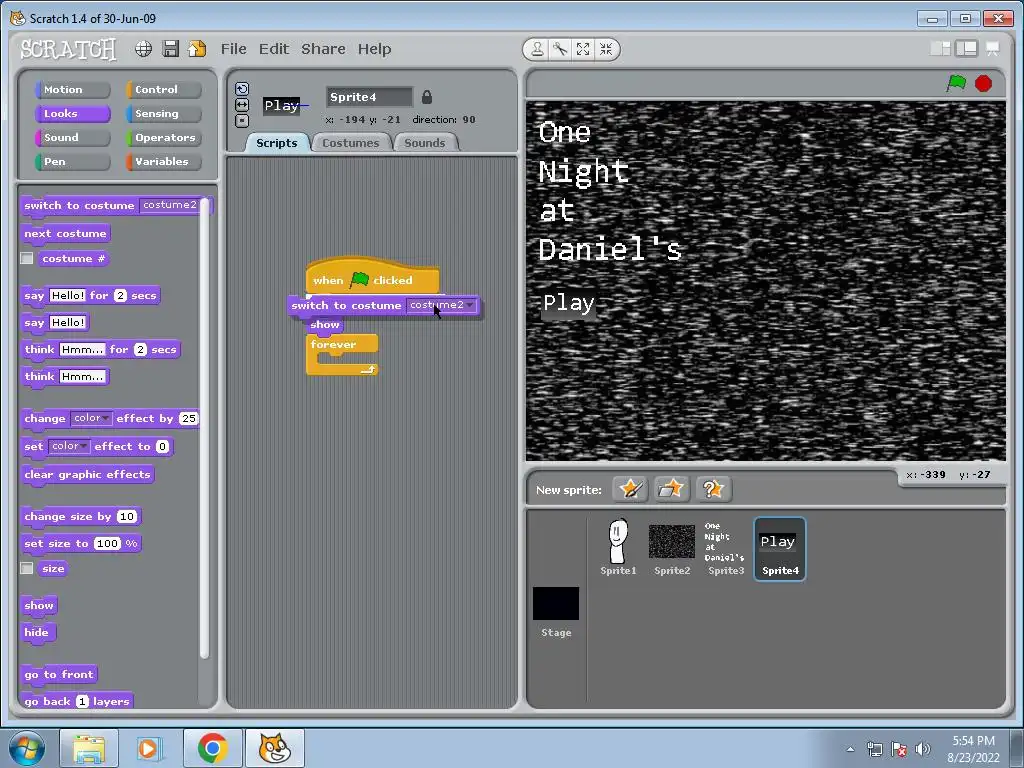Open Windows Start menu

27,748
